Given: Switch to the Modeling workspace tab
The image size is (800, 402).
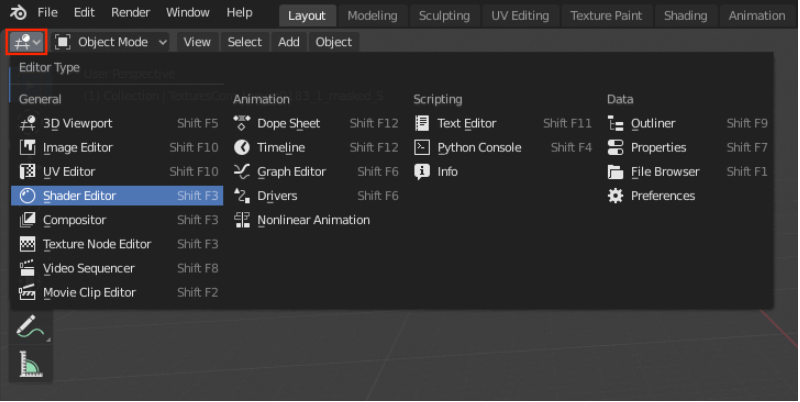Looking at the screenshot, I should pyautogui.click(x=372, y=16).
